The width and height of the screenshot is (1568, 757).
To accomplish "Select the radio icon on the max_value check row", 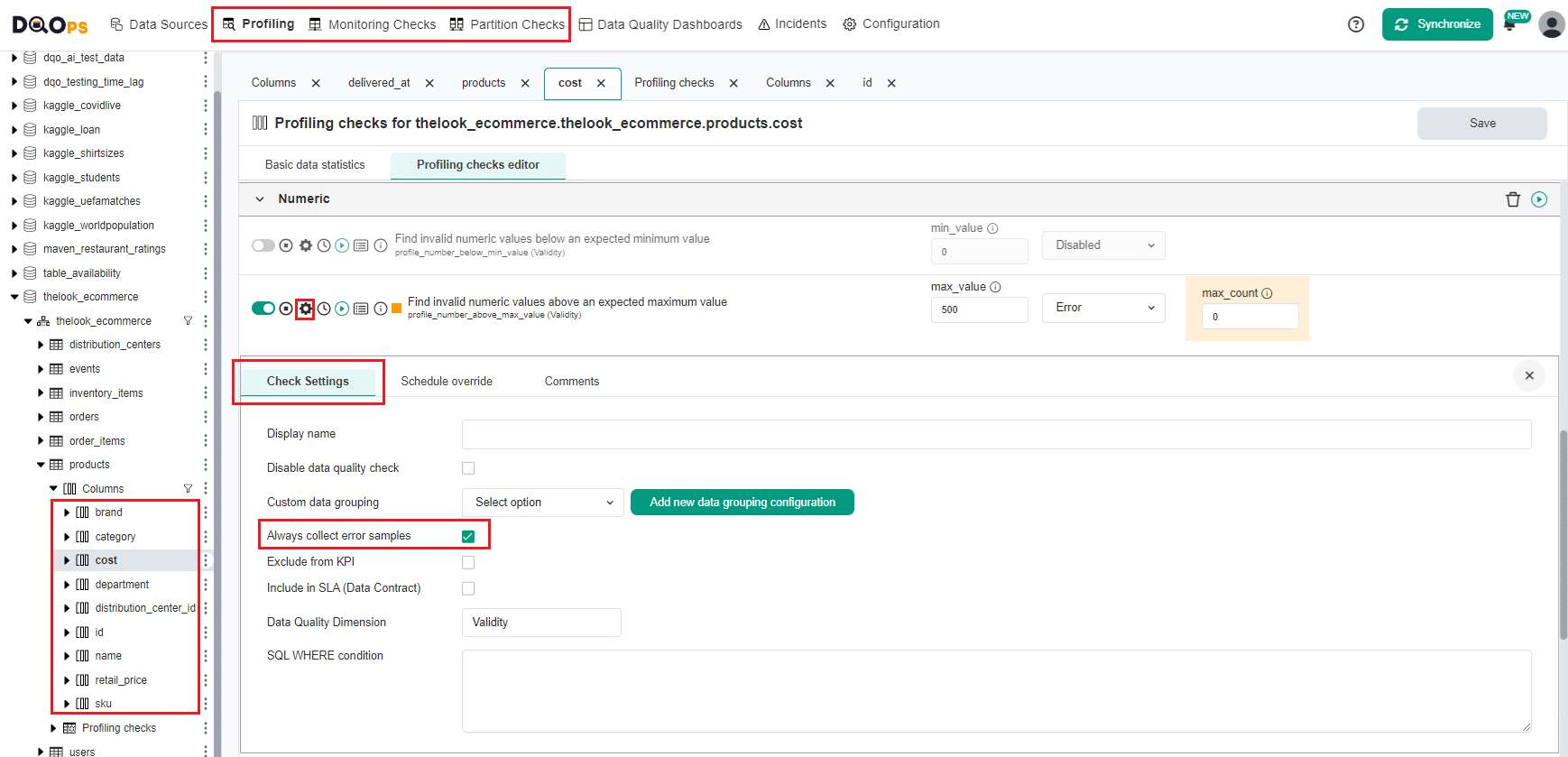I will 286,309.
